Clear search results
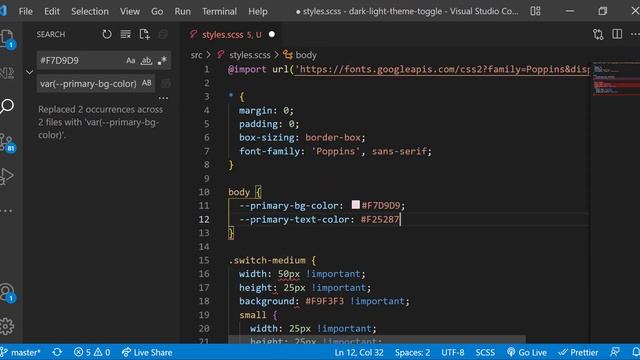 tap(126, 34)
